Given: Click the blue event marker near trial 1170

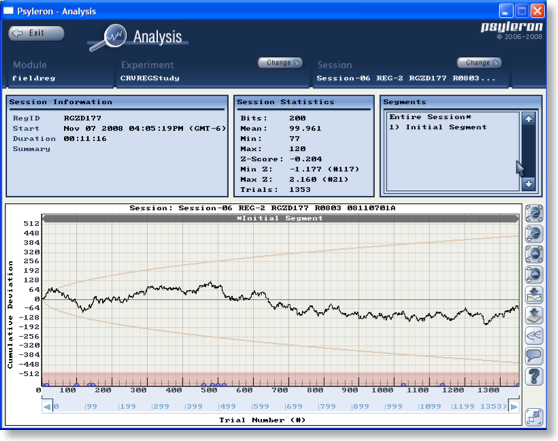Looking at the screenshot, I should pos(442,385).
